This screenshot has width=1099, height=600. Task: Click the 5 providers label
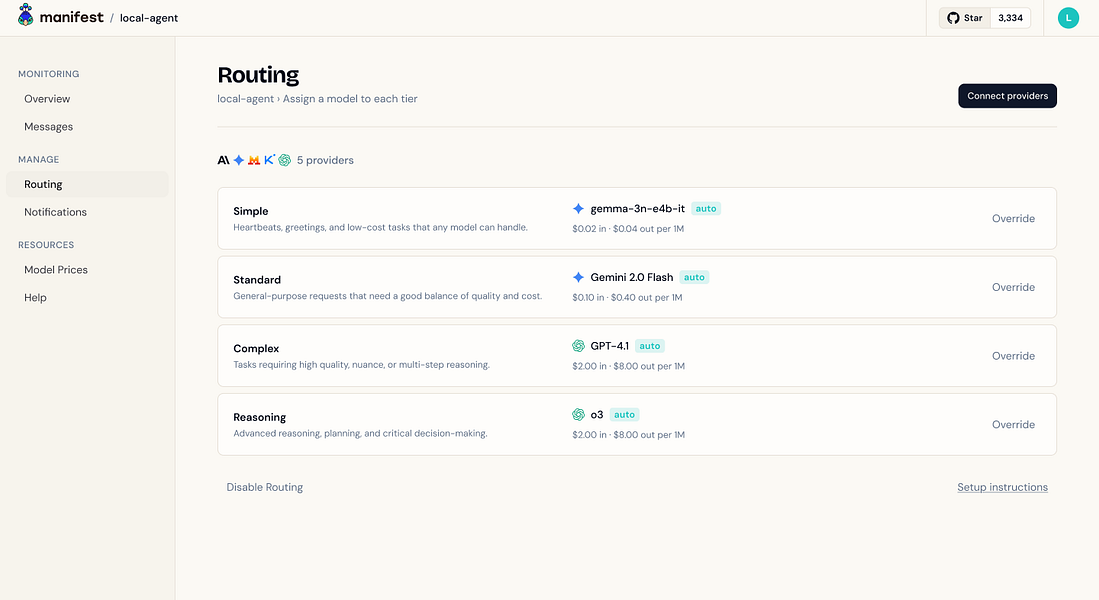(x=325, y=161)
